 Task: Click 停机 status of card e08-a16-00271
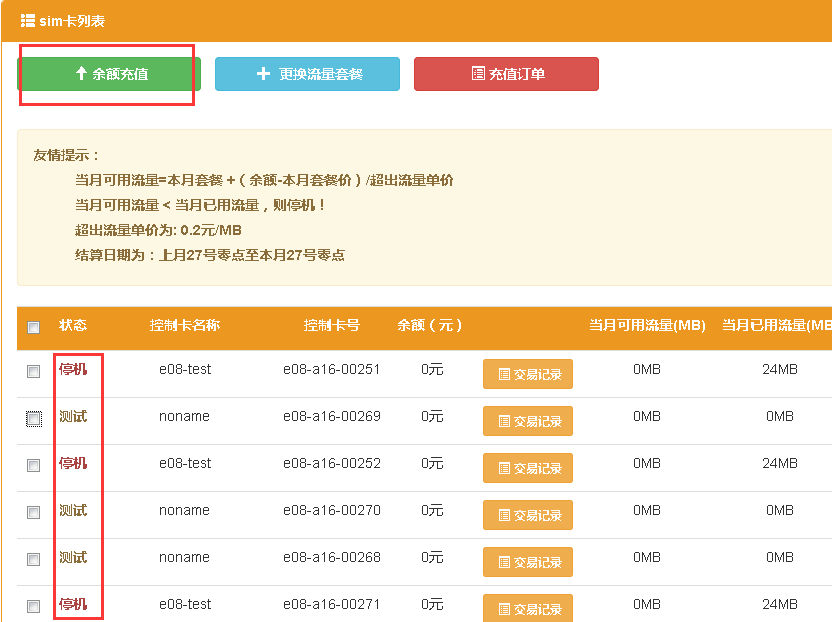73,604
